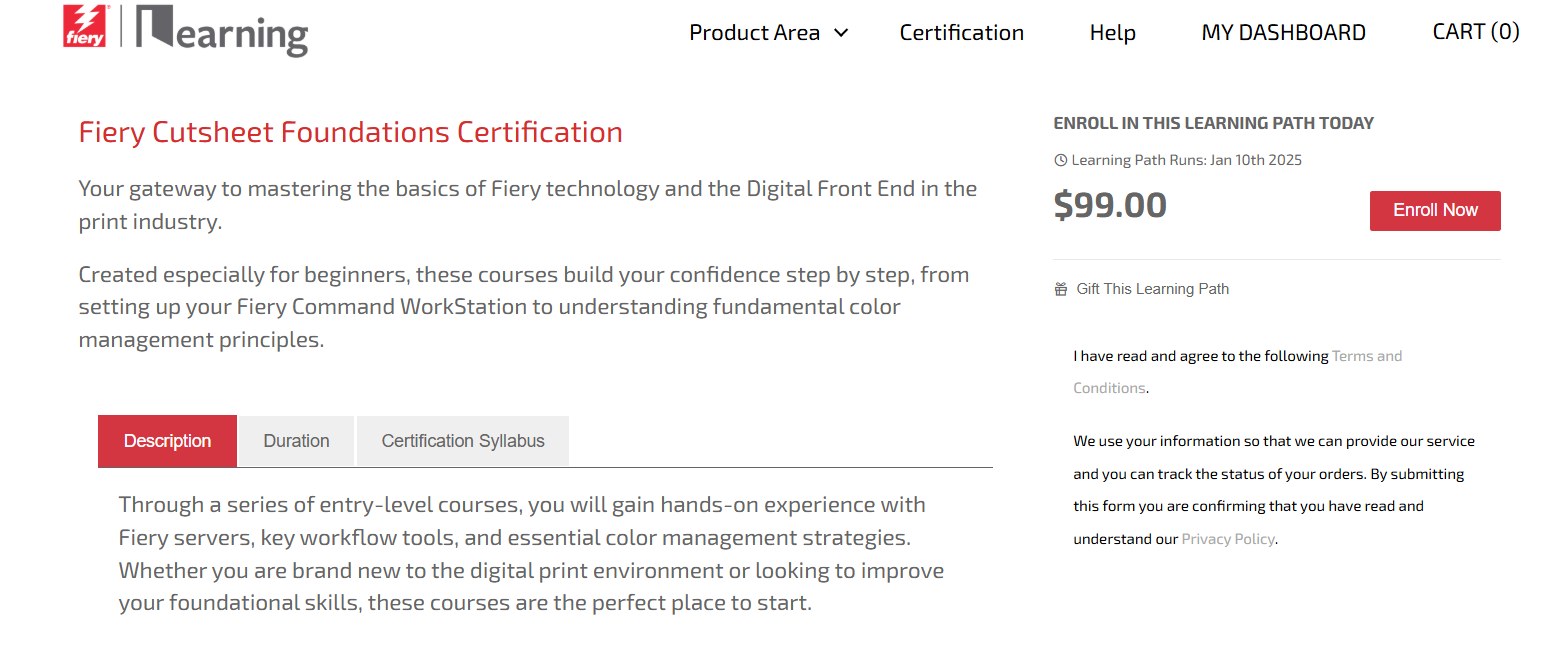Open the Product Area menu
This screenshot has width=1543, height=646.
[755, 33]
